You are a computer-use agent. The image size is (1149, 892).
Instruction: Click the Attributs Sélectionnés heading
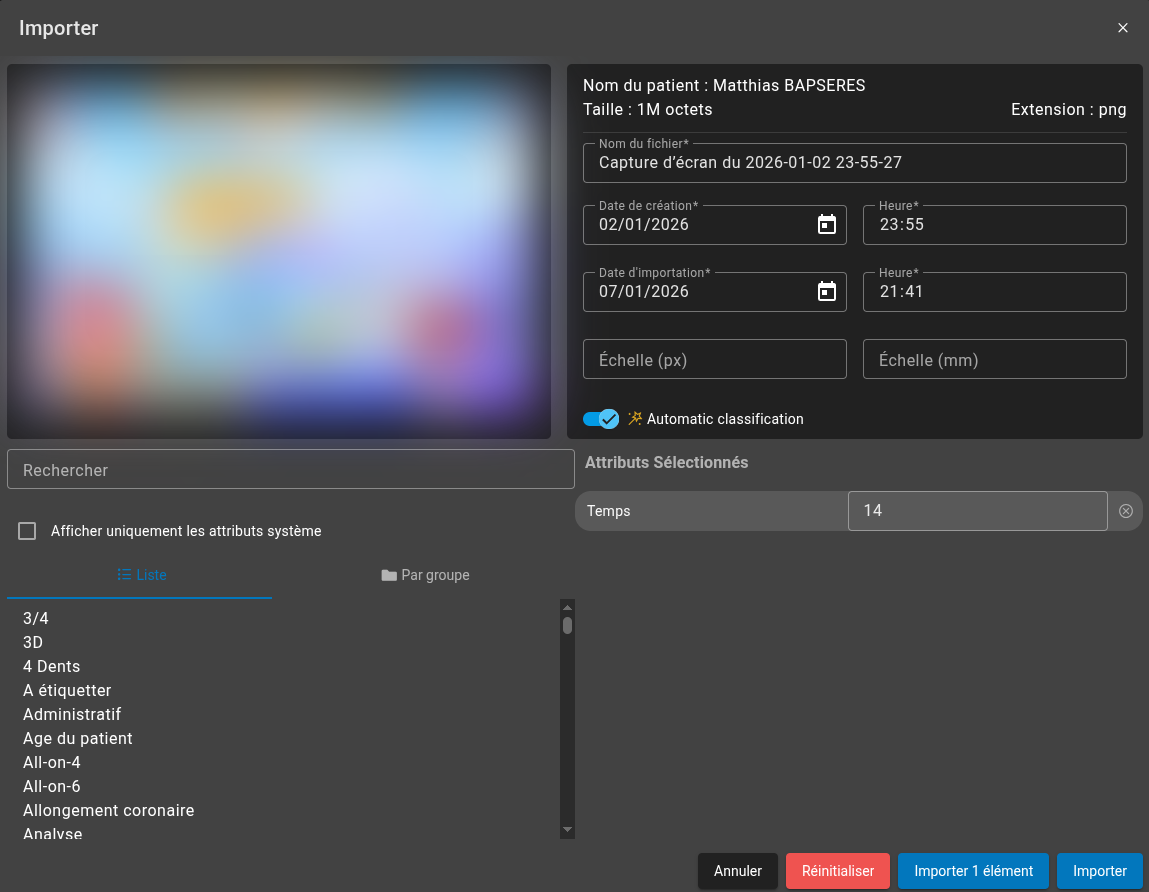click(x=666, y=462)
